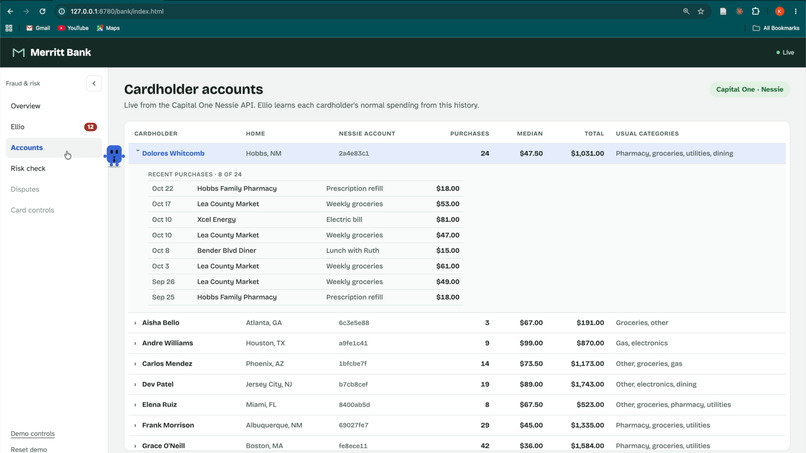This screenshot has height=453, width=806.
Task: Open YouTube bookmark
Action: coord(73,28)
